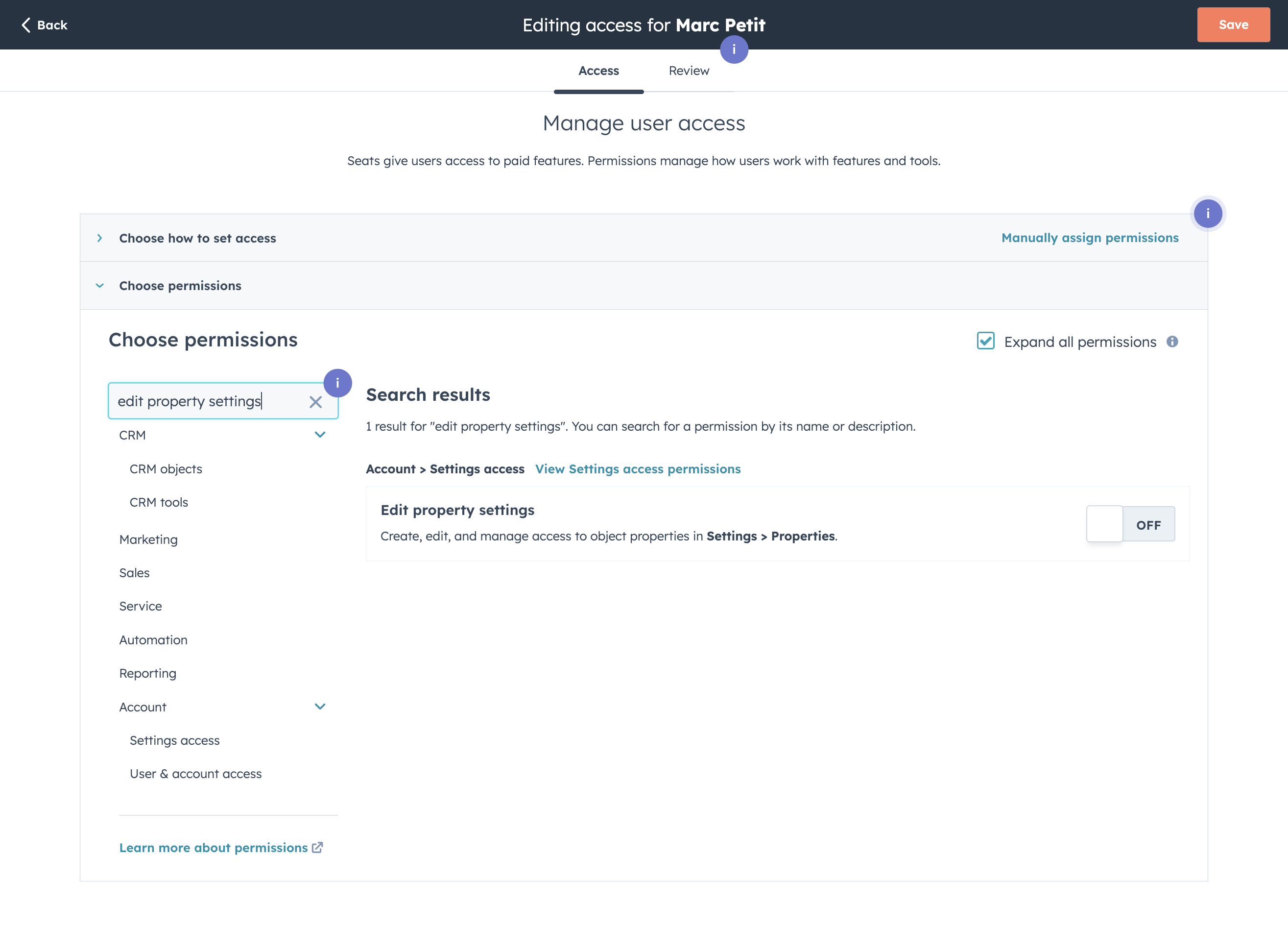Click the info badge on the search box

(x=337, y=383)
